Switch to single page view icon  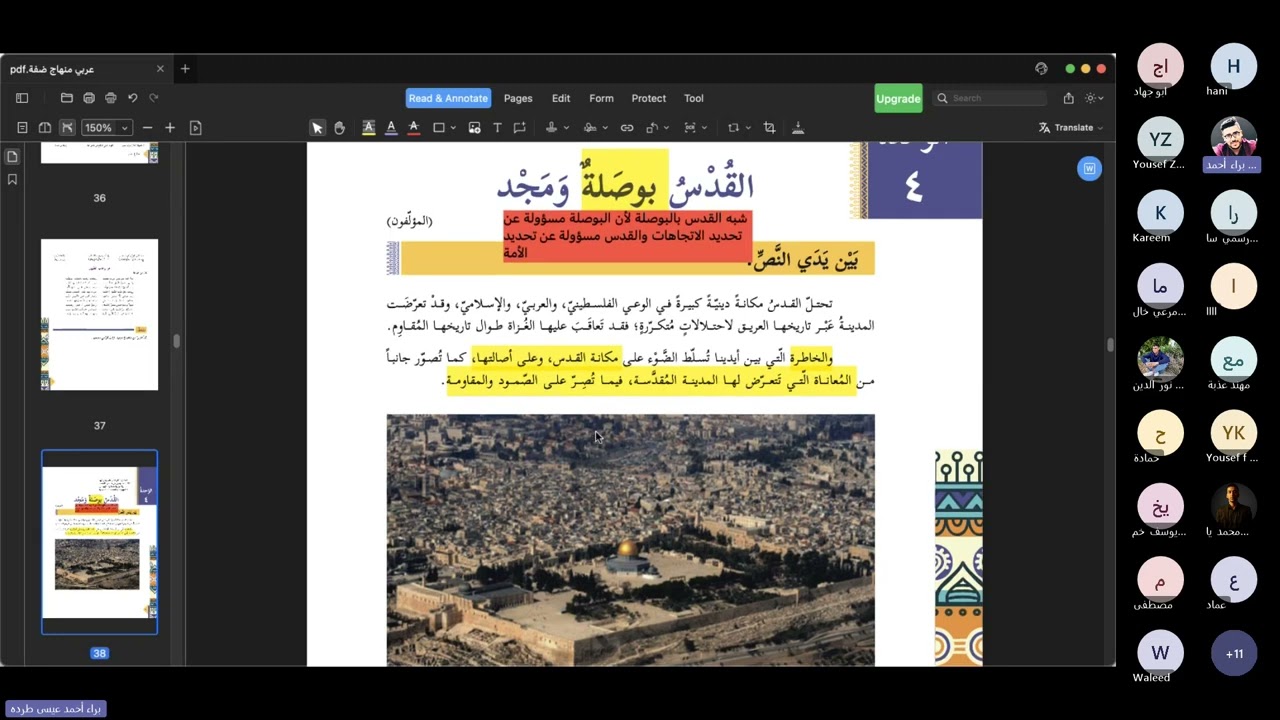tap(22, 128)
